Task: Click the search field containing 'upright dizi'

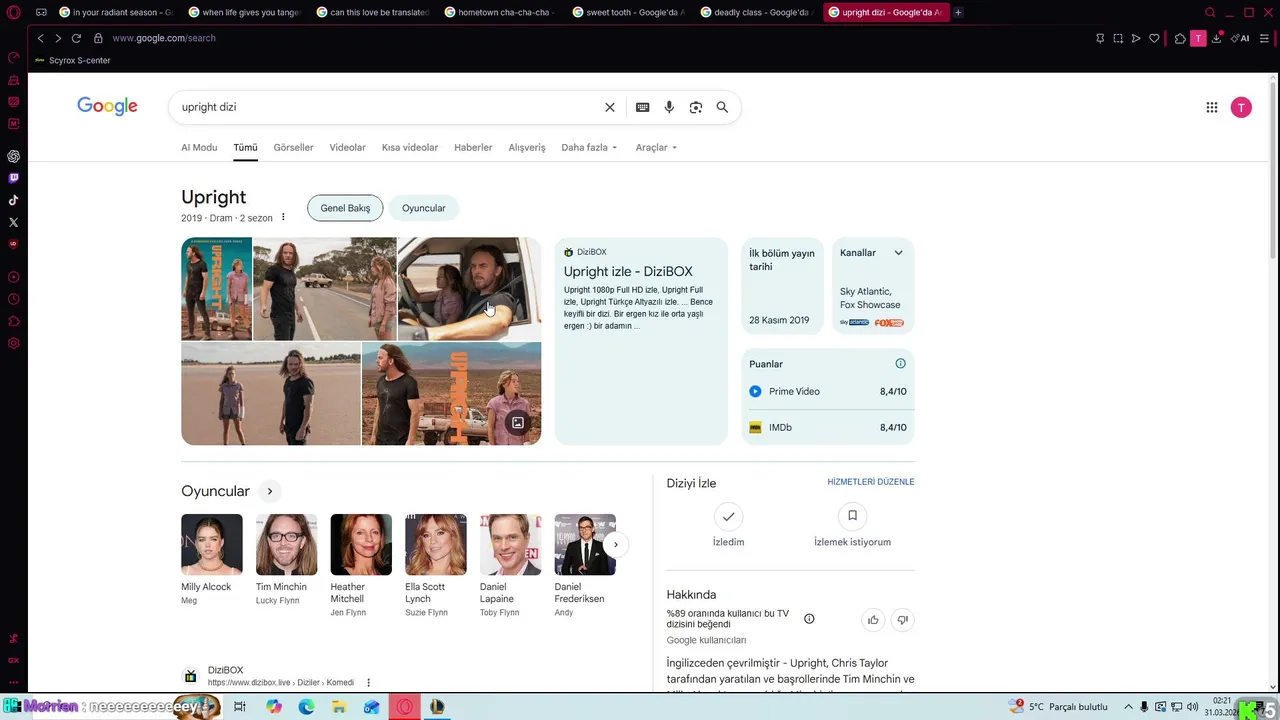Action: point(388,107)
